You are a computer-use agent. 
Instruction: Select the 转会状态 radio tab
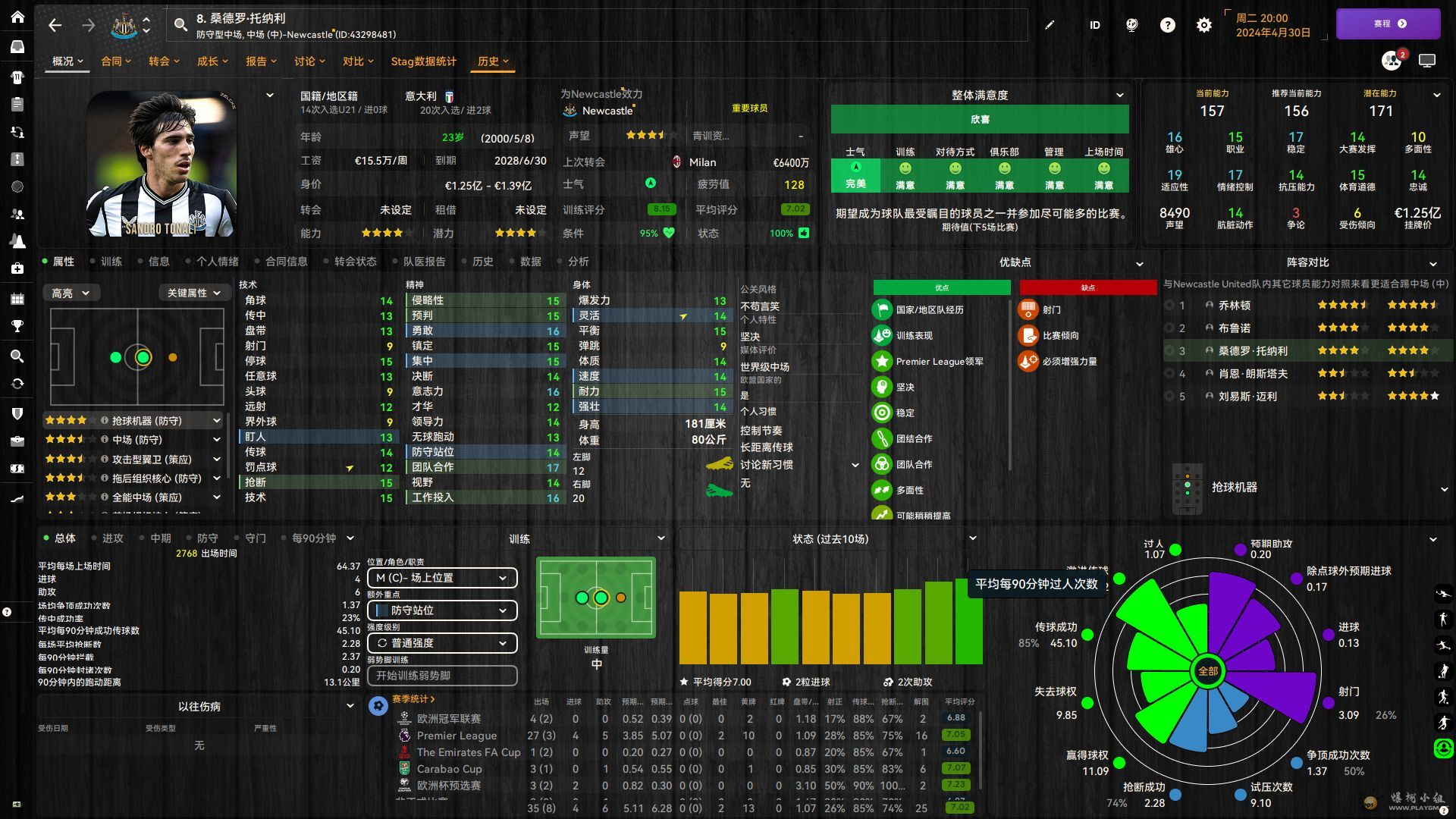(x=350, y=261)
